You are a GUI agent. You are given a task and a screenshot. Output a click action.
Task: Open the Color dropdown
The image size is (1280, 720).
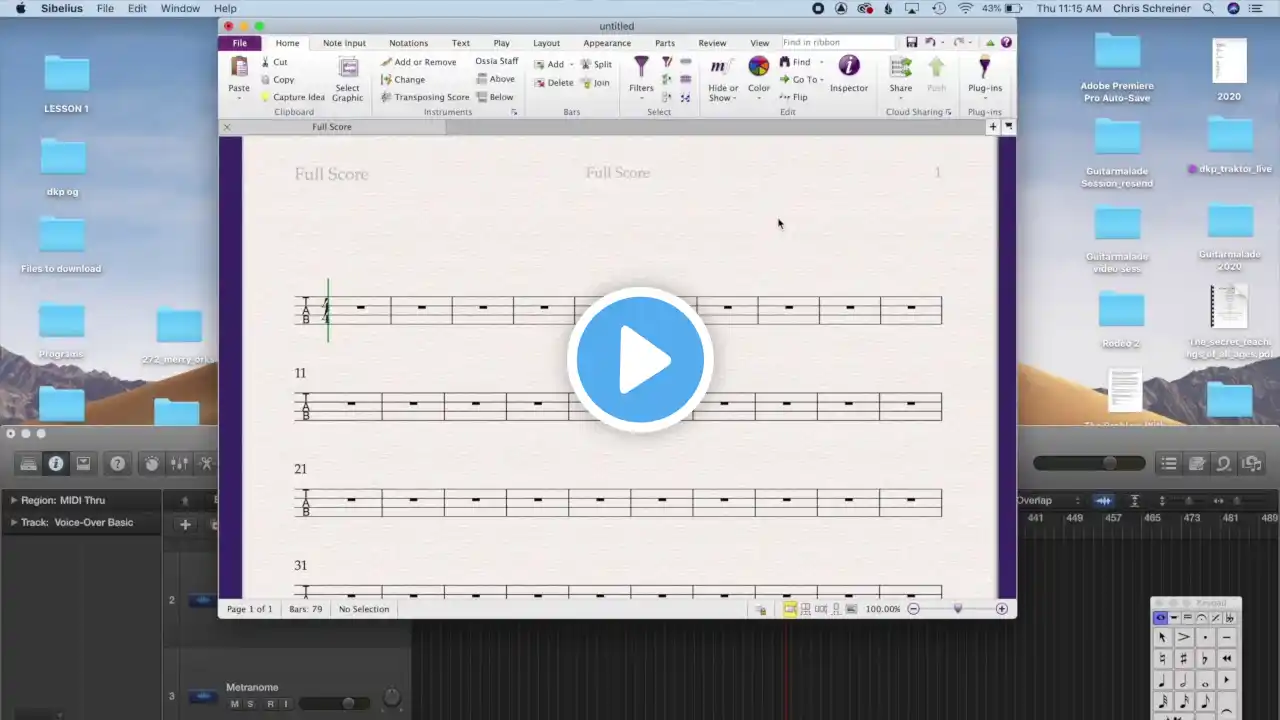[x=759, y=98]
